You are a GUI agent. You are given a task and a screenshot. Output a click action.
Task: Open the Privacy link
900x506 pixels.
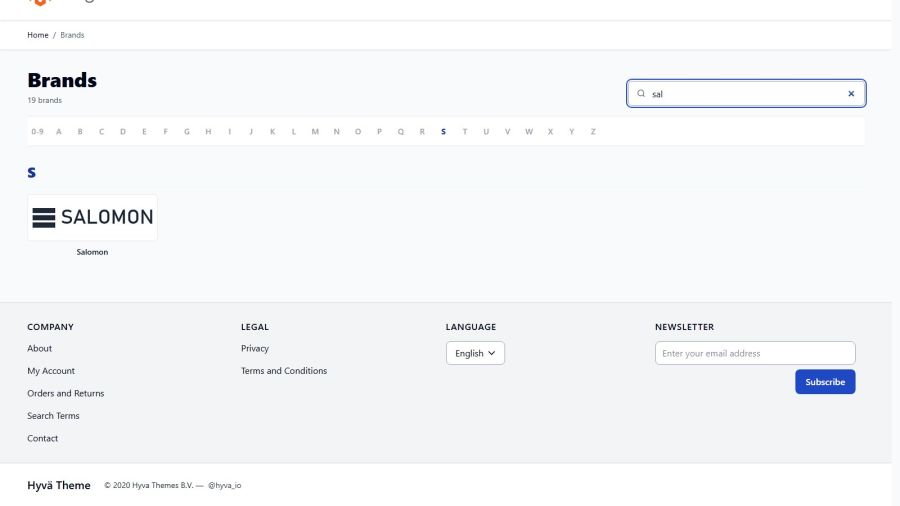[x=255, y=348]
